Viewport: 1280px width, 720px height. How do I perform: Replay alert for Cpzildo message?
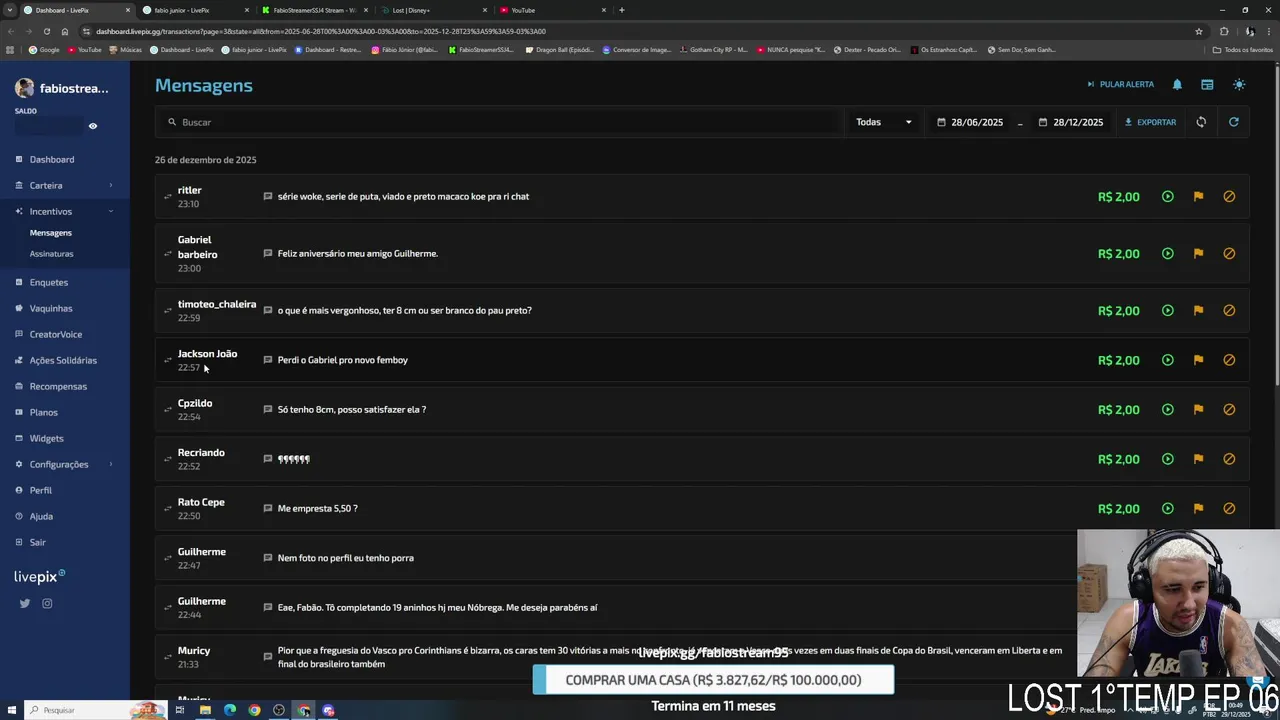[1167, 410]
